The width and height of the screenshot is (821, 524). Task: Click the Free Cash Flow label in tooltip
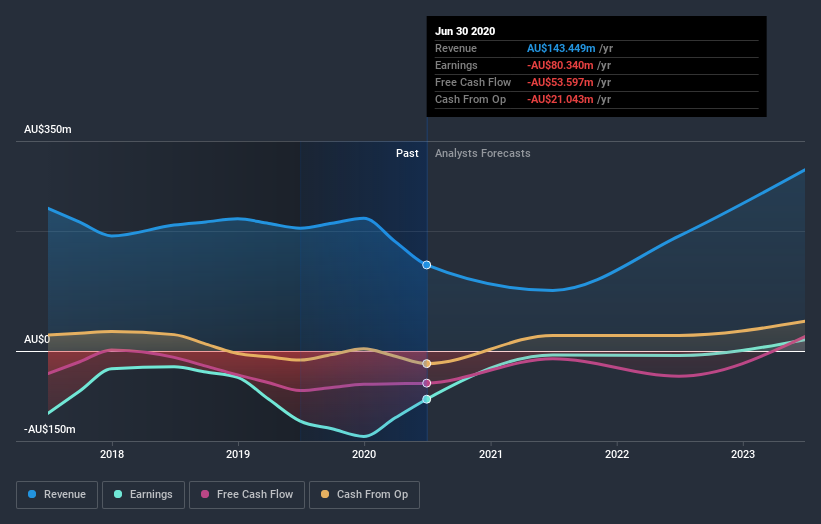(x=473, y=82)
